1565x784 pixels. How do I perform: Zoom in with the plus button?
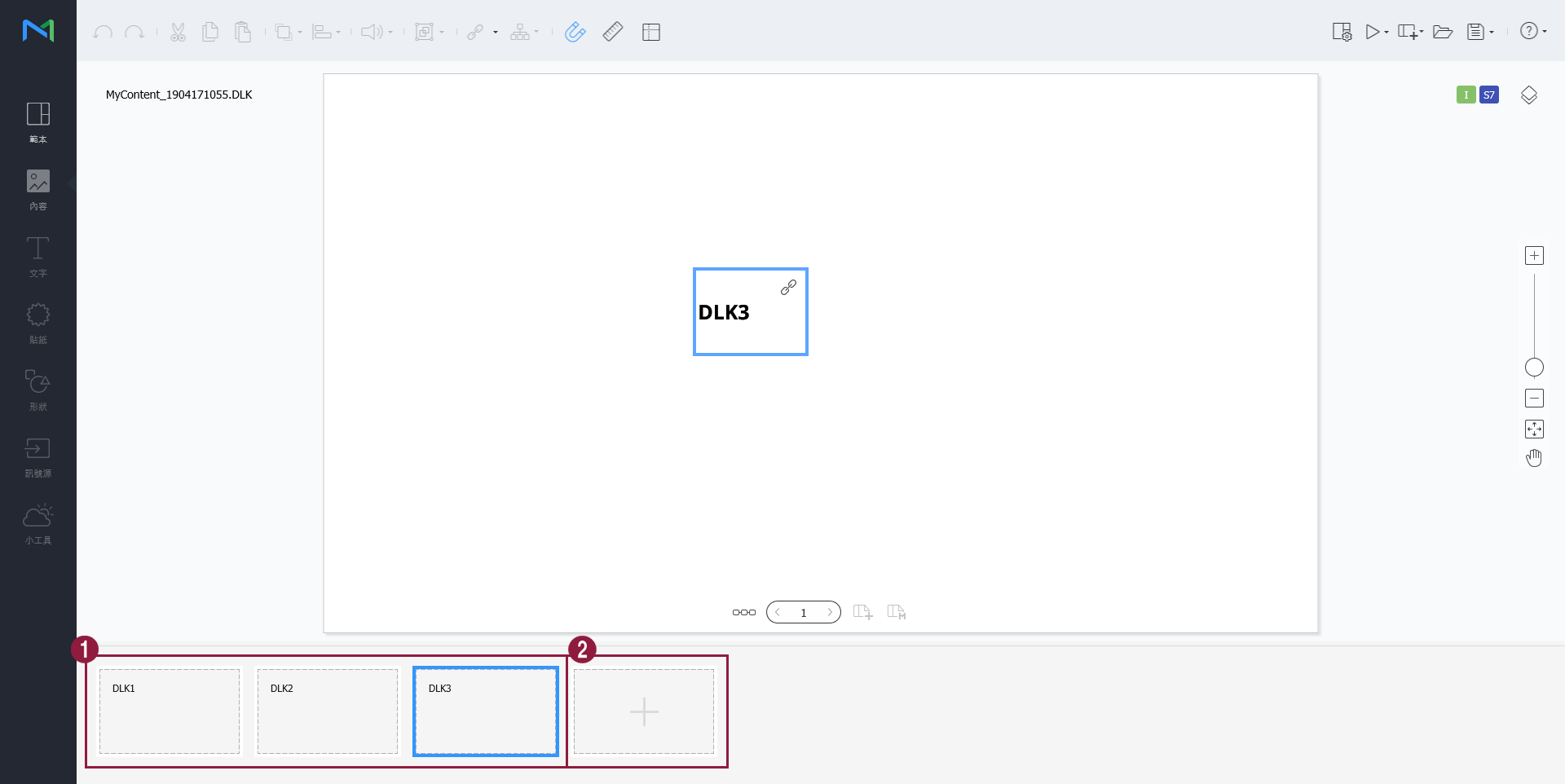tap(1534, 256)
